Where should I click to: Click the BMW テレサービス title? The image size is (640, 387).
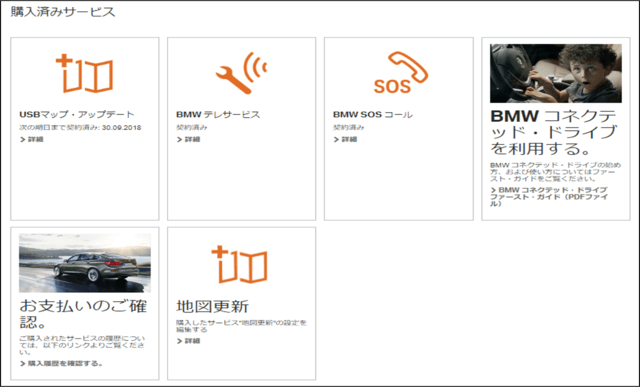(x=218, y=114)
